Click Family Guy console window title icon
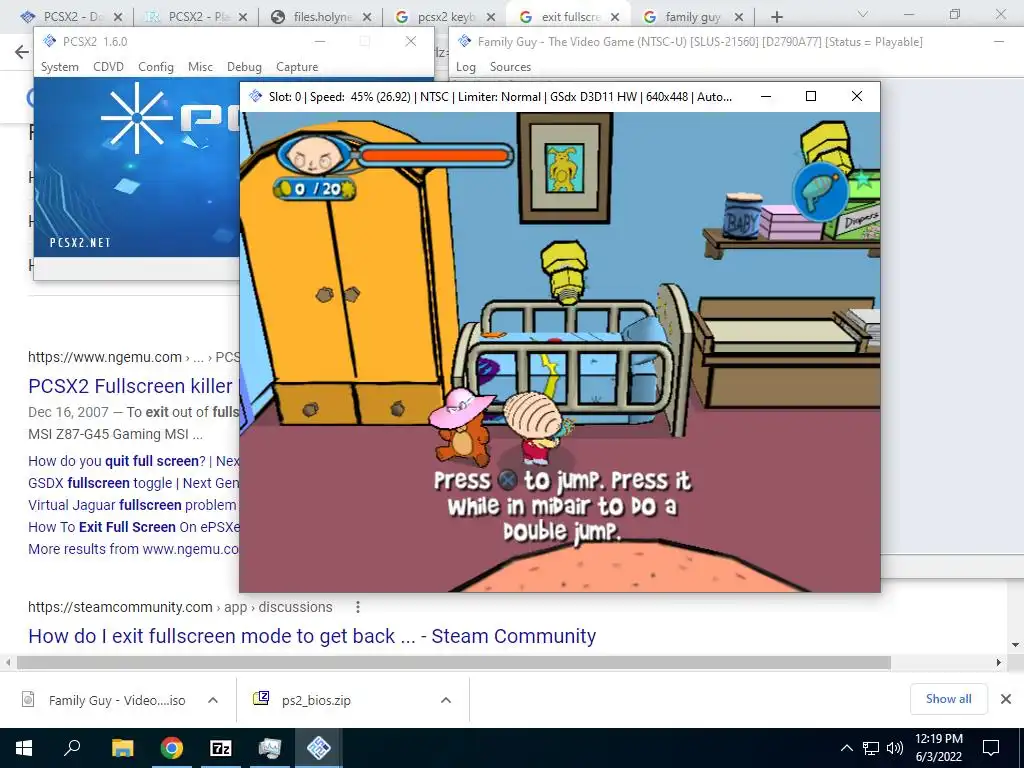 click(x=464, y=42)
